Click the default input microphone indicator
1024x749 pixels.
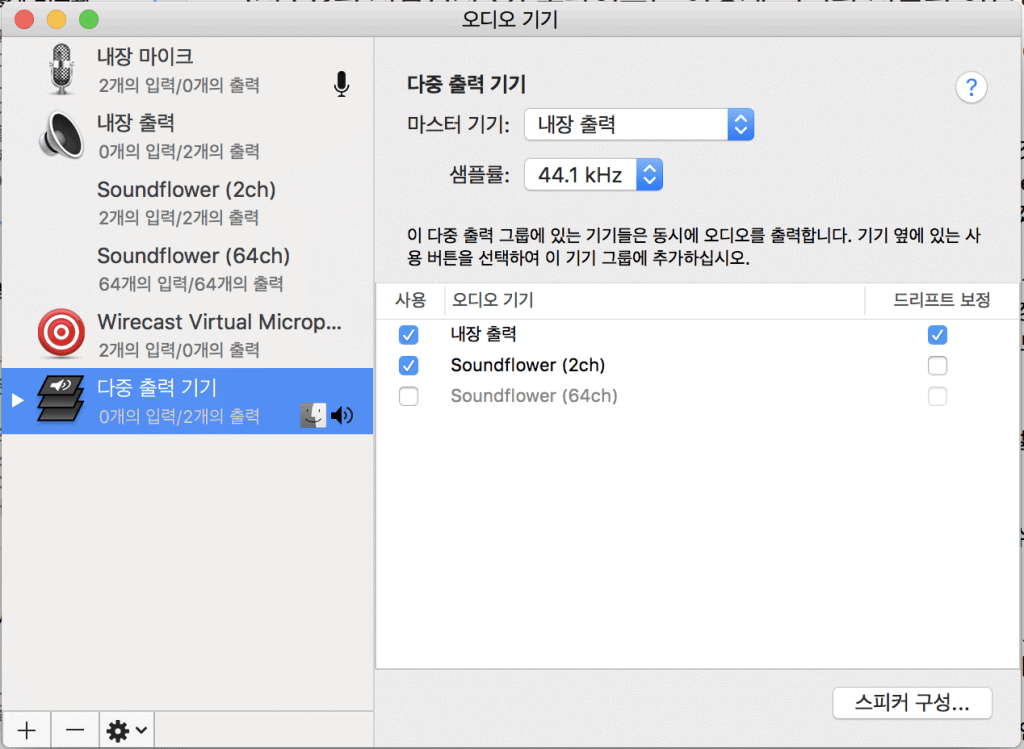[342, 85]
